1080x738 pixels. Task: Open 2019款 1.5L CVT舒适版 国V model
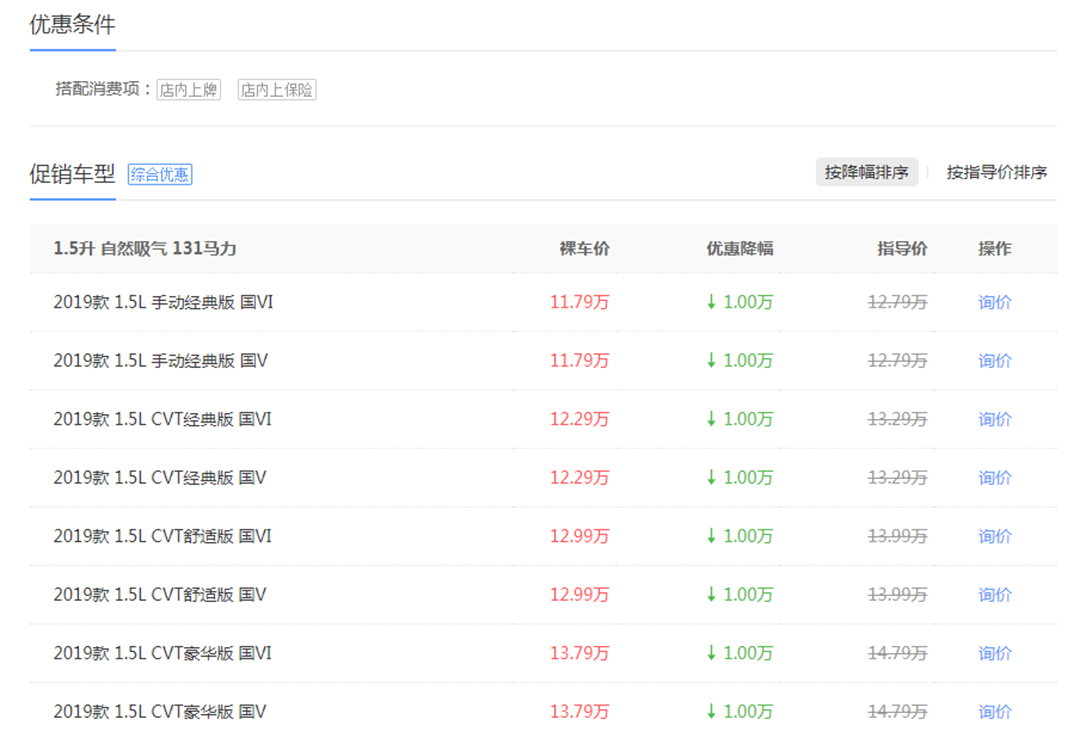click(160, 595)
